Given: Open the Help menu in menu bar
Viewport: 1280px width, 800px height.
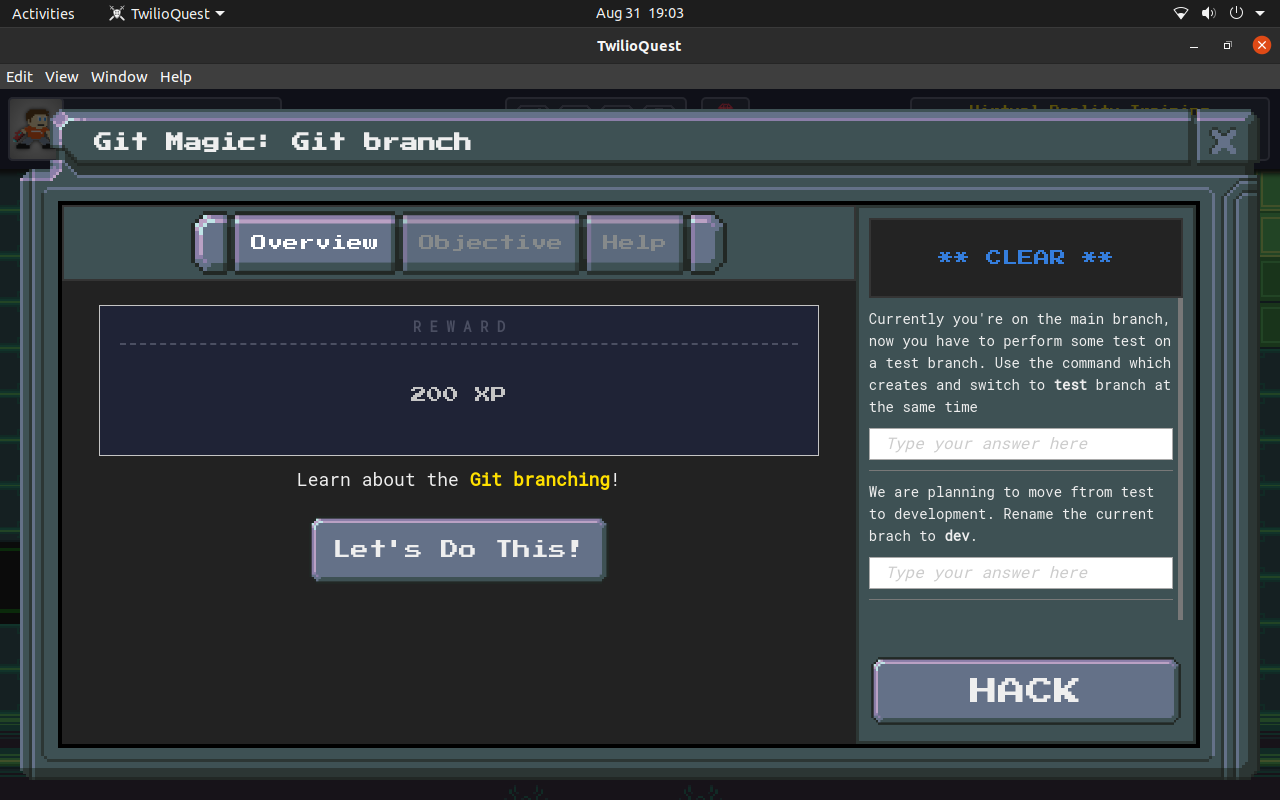Looking at the screenshot, I should [x=176, y=77].
